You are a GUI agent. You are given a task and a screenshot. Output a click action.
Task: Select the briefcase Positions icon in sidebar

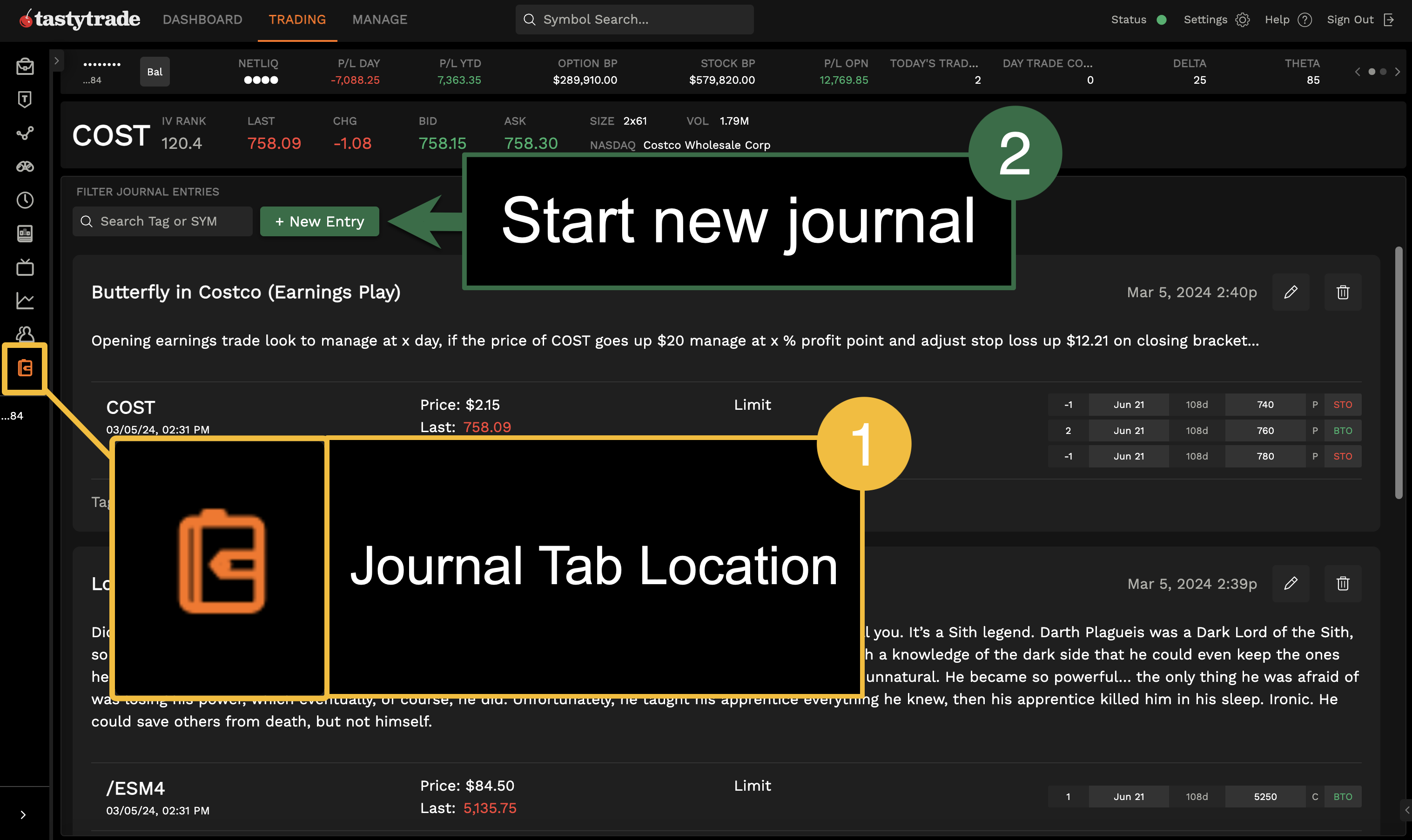24,65
